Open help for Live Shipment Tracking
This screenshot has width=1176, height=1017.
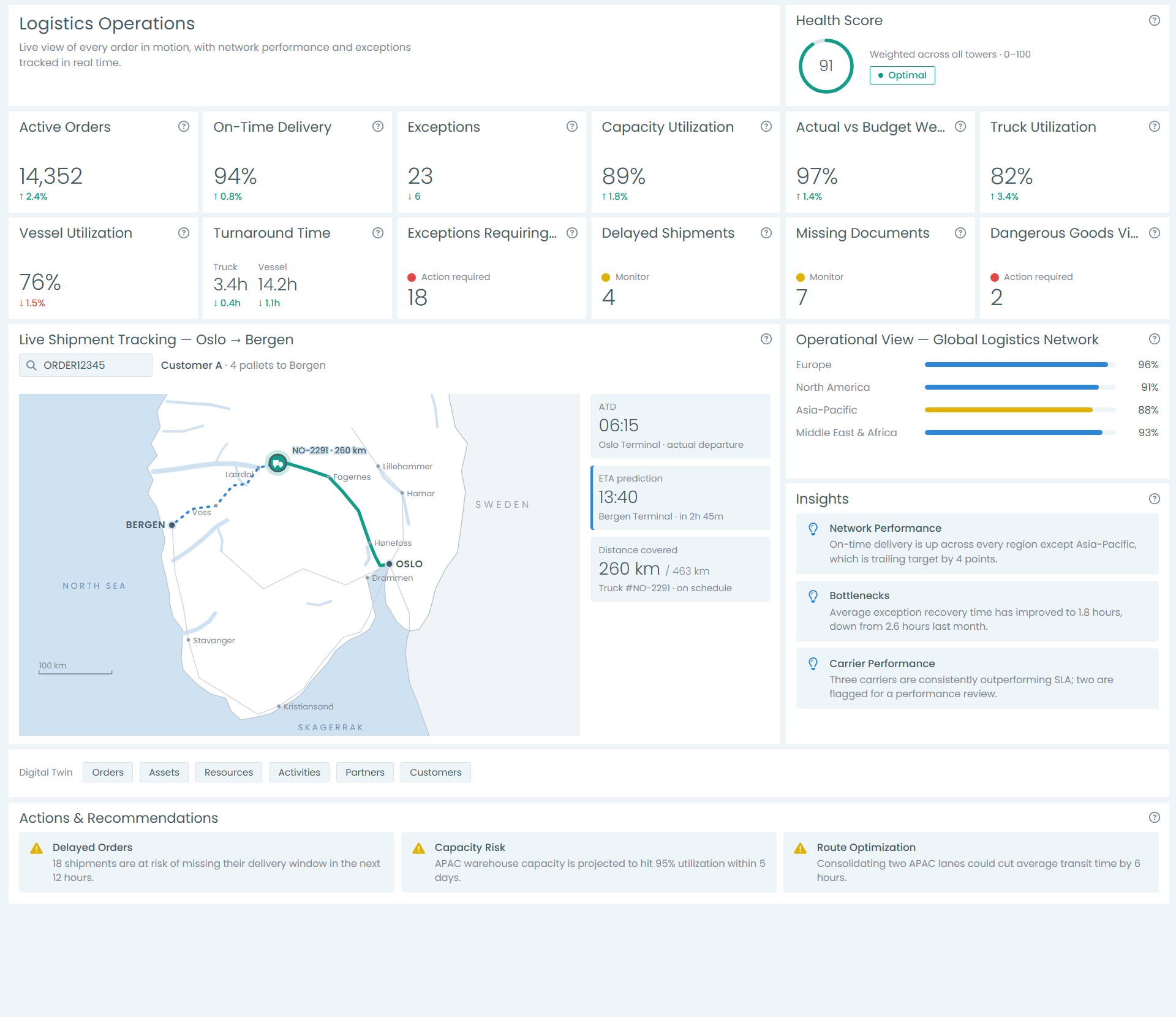(x=766, y=339)
